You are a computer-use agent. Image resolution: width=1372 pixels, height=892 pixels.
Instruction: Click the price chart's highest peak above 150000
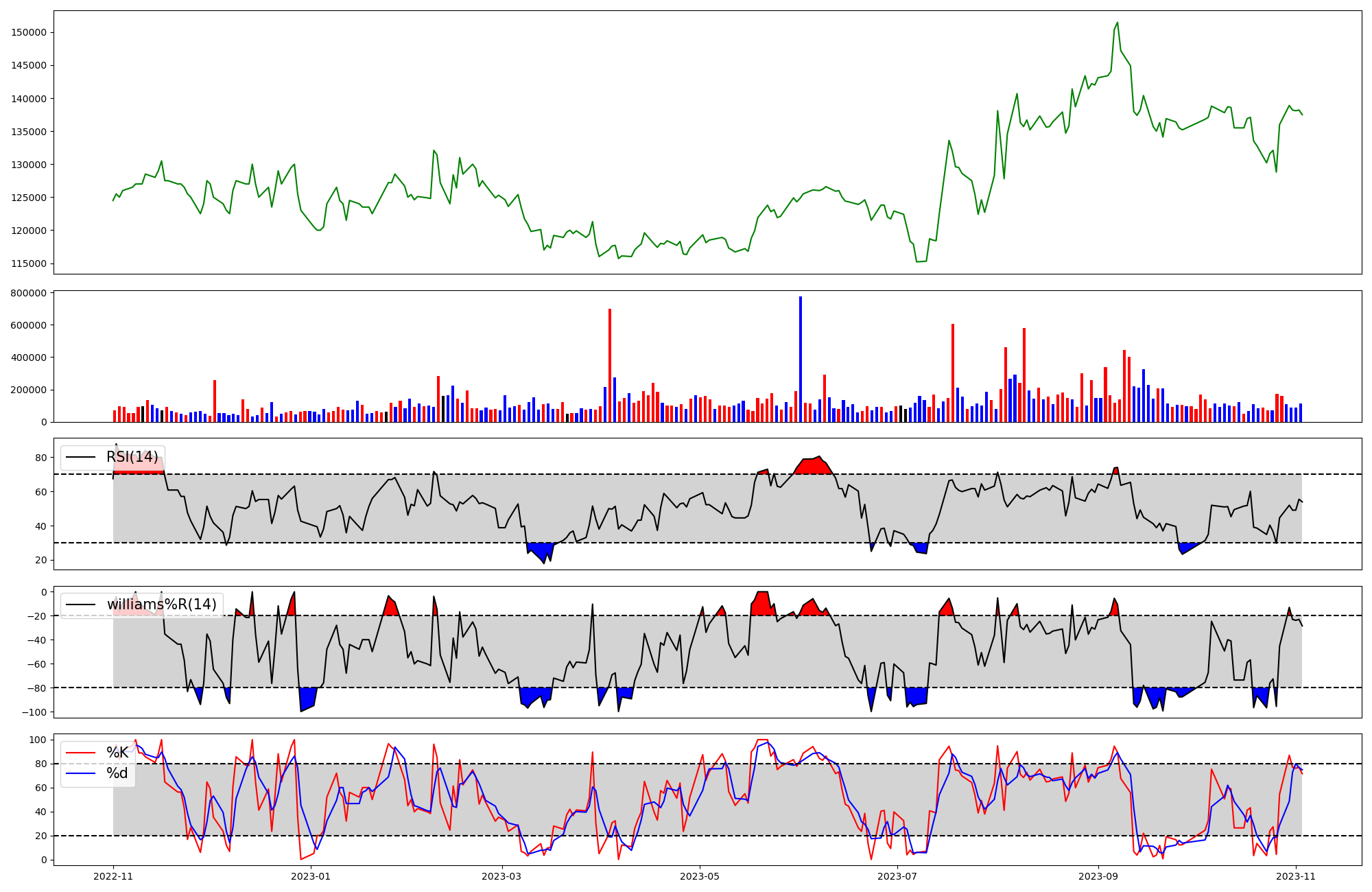tap(1117, 23)
